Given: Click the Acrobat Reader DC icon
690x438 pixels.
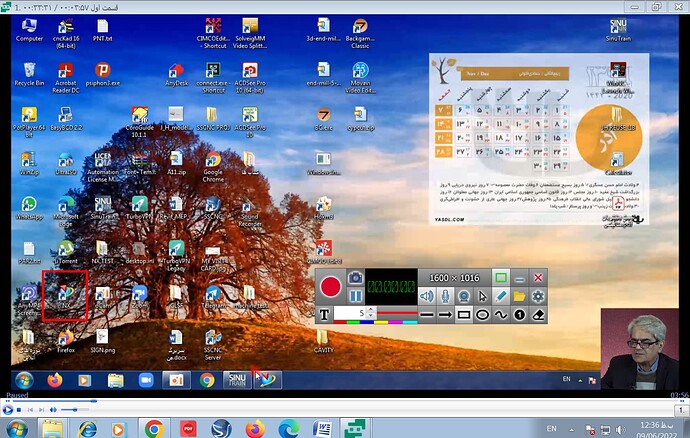Looking at the screenshot, I should 66,78.
